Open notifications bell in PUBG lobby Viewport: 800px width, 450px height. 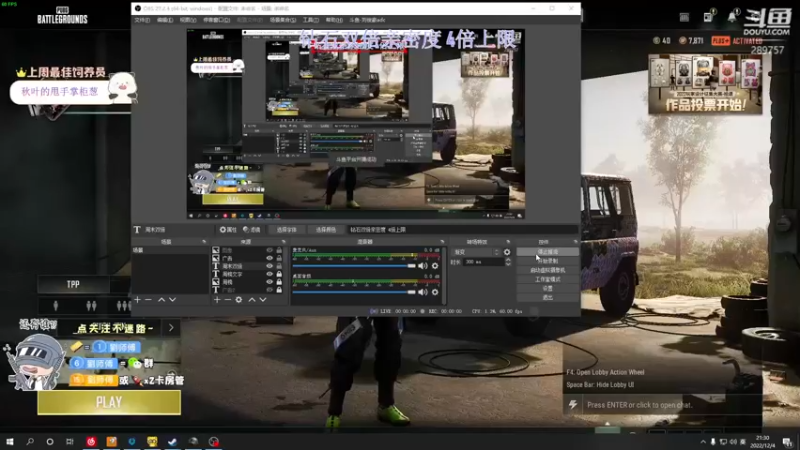pos(732,16)
